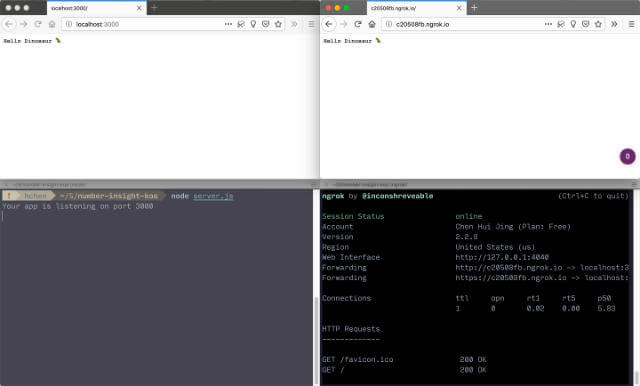Bookmark the ngrok.io page with star
This screenshot has width=640, height=386.
click(x=598, y=24)
